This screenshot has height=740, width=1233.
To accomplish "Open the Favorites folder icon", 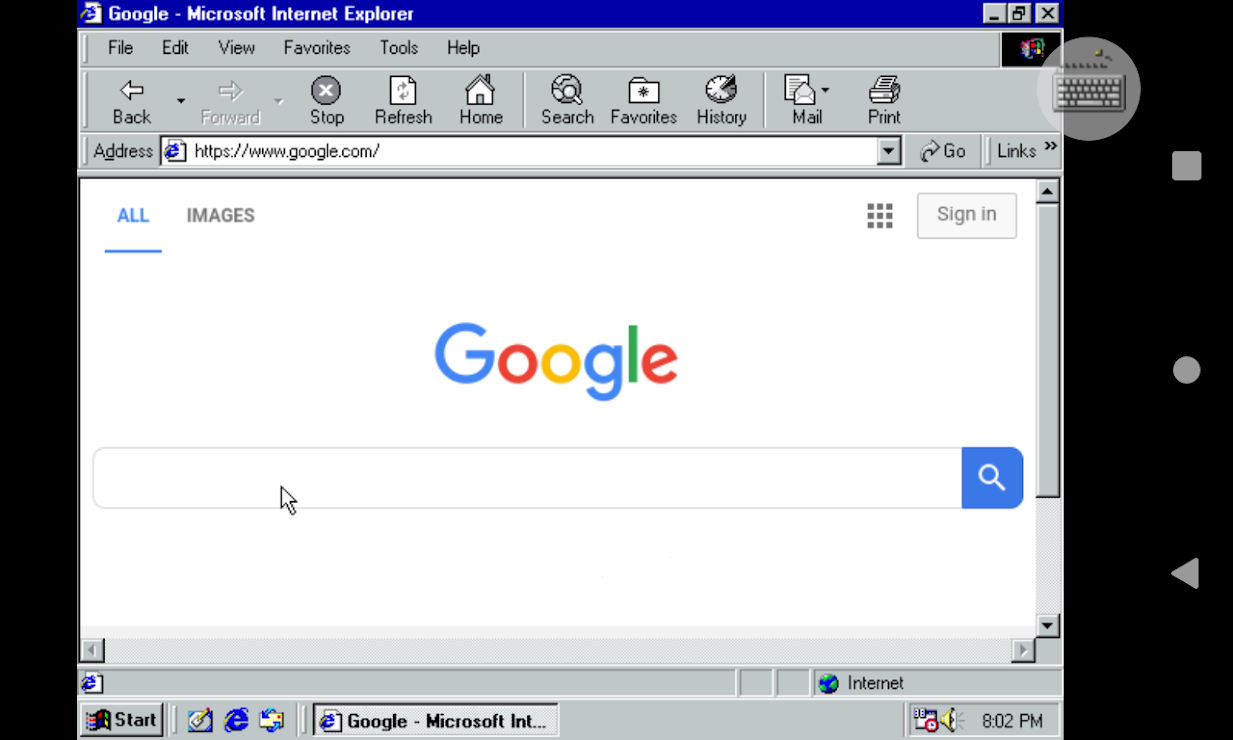I will click(x=643, y=92).
